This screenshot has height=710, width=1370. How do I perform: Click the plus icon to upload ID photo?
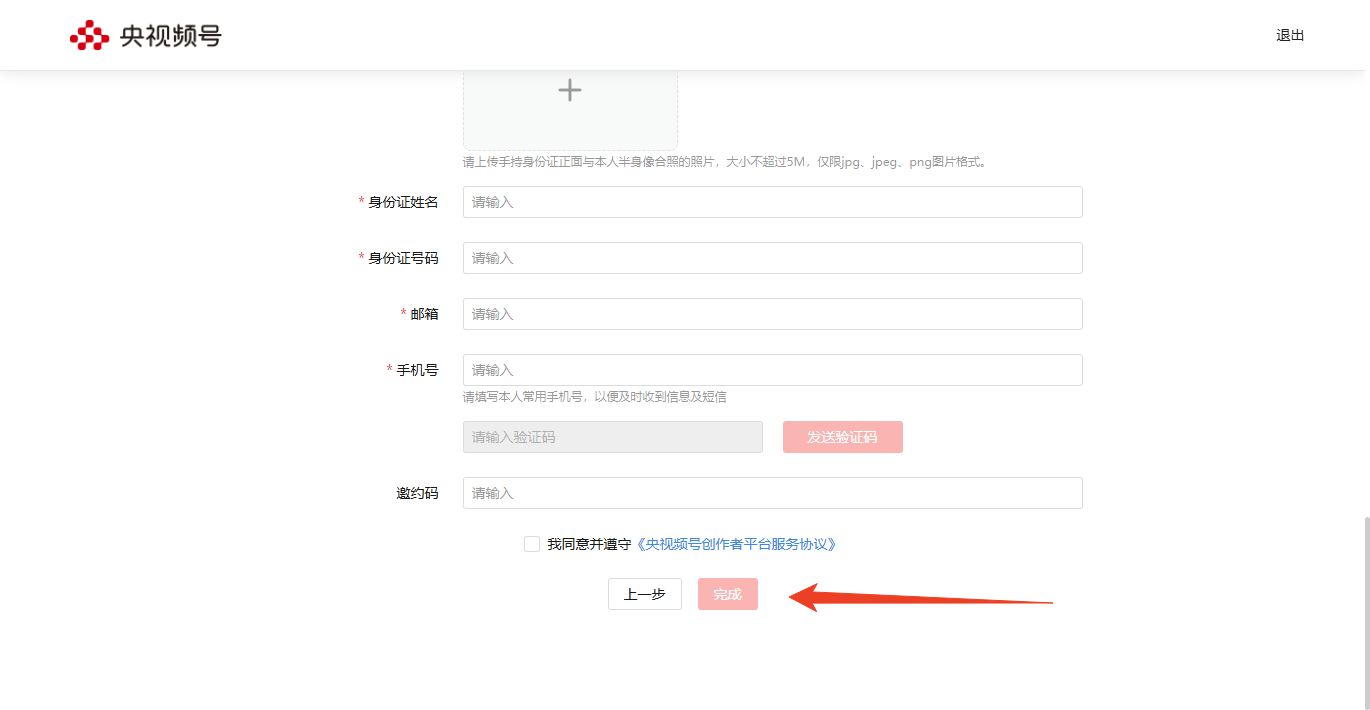(x=570, y=91)
